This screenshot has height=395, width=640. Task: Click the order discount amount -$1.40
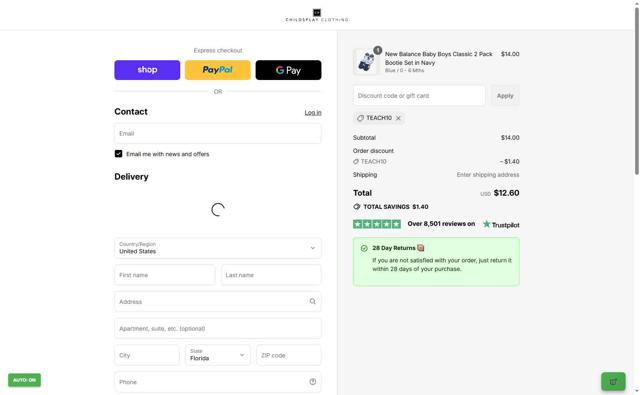(x=509, y=162)
